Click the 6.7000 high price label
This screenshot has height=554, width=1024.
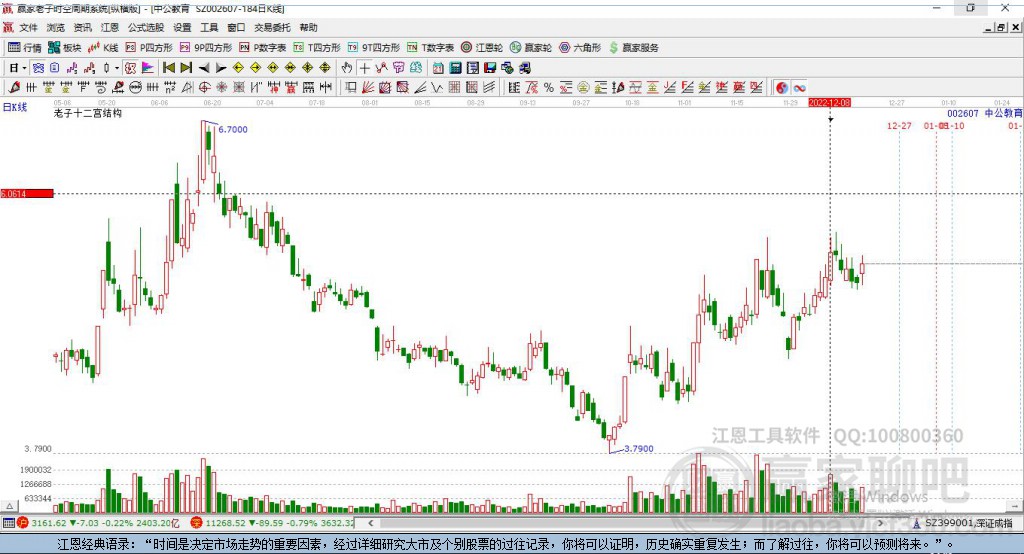click(x=233, y=129)
